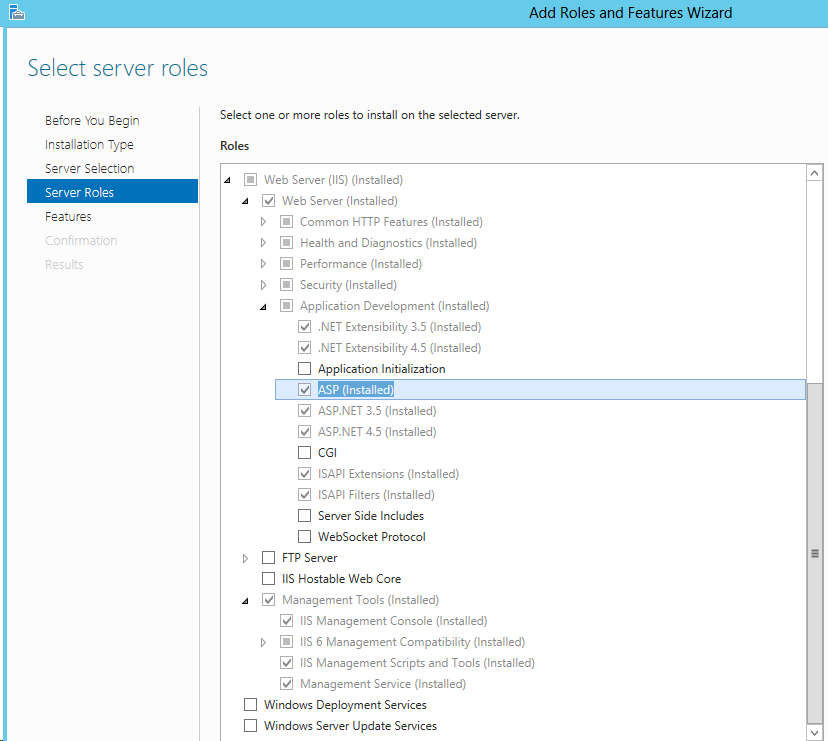Select Management Service (Installed) row
Screen dimensions: 828x741
(x=383, y=683)
